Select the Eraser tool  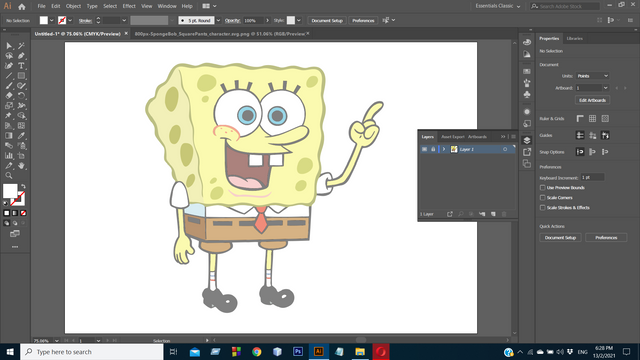click(x=9, y=96)
